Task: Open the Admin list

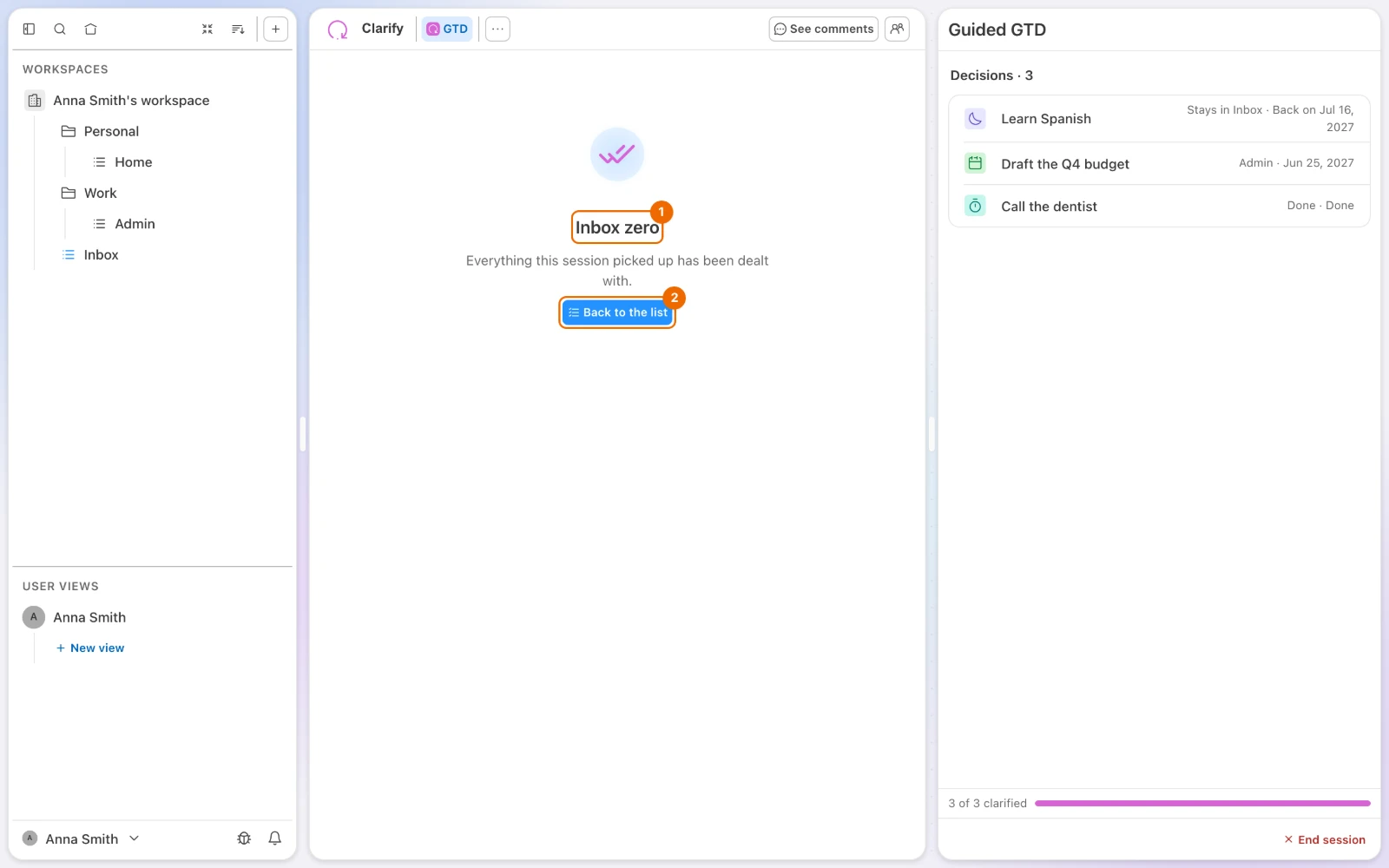Action: coord(135,224)
